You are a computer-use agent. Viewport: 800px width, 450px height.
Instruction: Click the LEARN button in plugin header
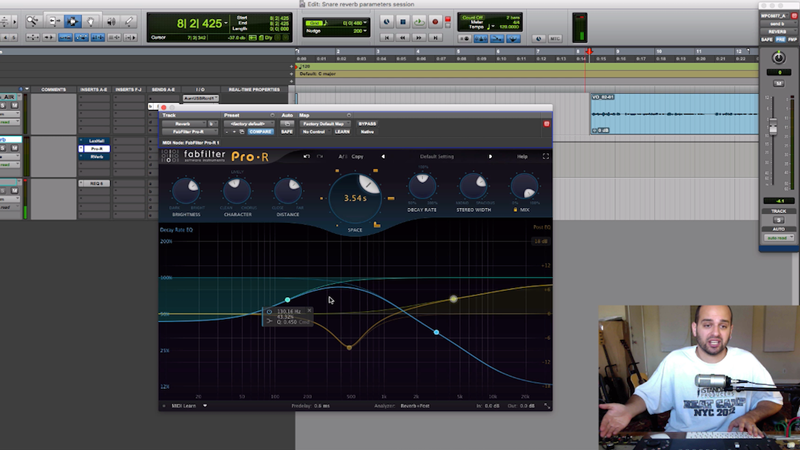[342, 132]
